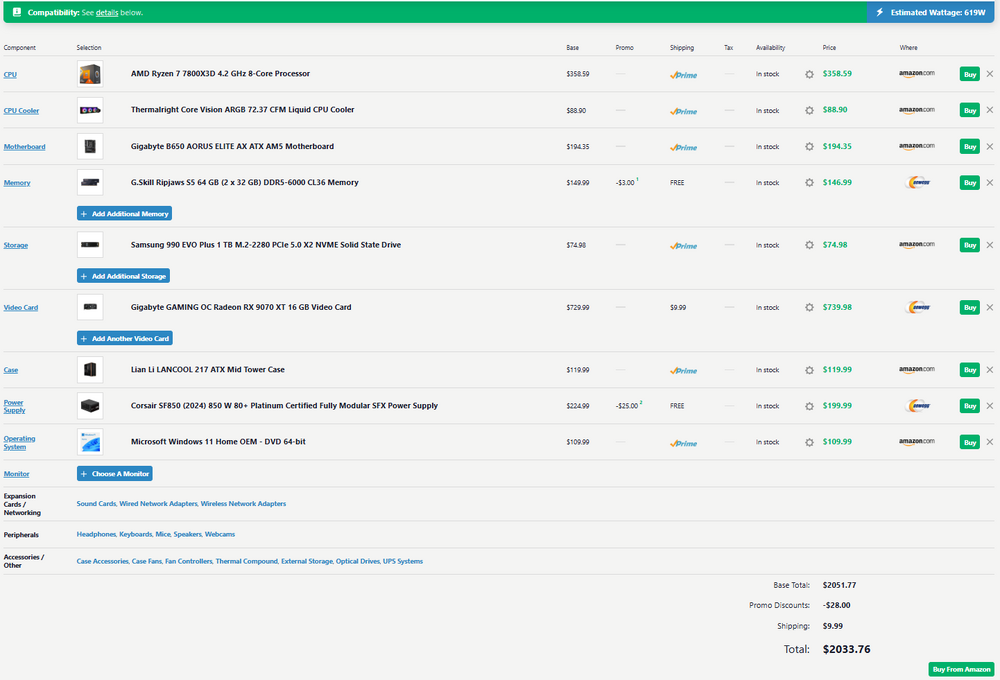1000x680 pixels.
Task: Click the Buy From Amazon button
Action: (x=961, y=669)
